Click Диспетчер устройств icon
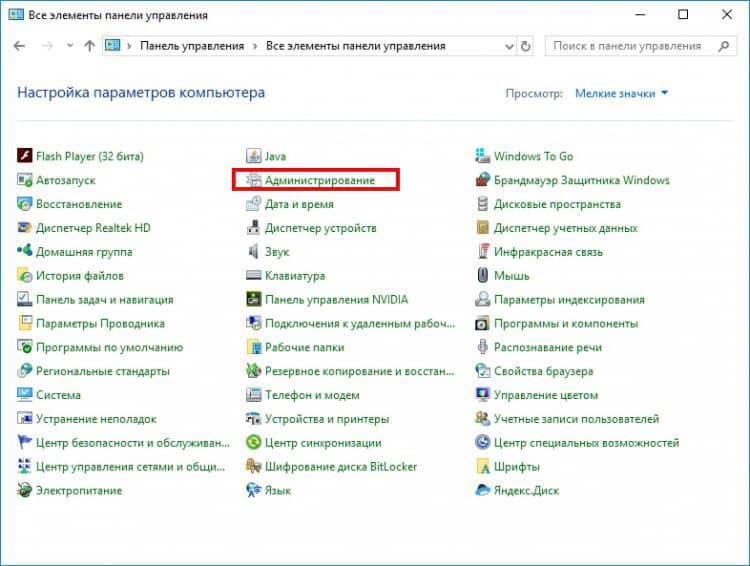 click(253, 228)
